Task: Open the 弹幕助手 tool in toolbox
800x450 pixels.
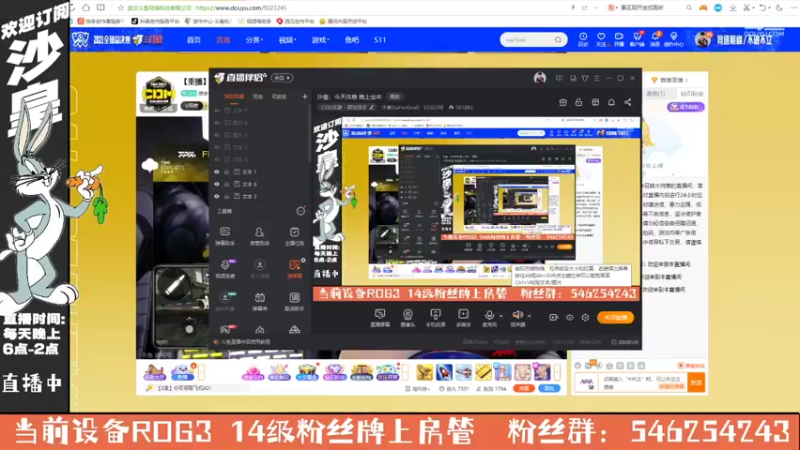Action: pyautogui.click(x=225, y=236)
